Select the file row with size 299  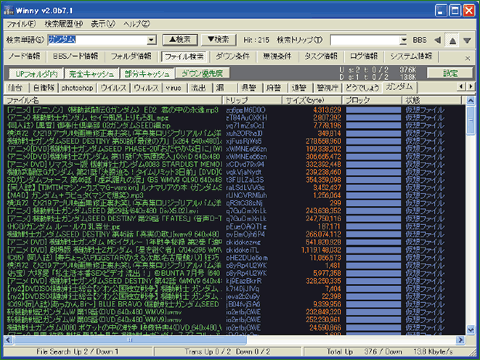pyautogui.click(x=235, y=203)
